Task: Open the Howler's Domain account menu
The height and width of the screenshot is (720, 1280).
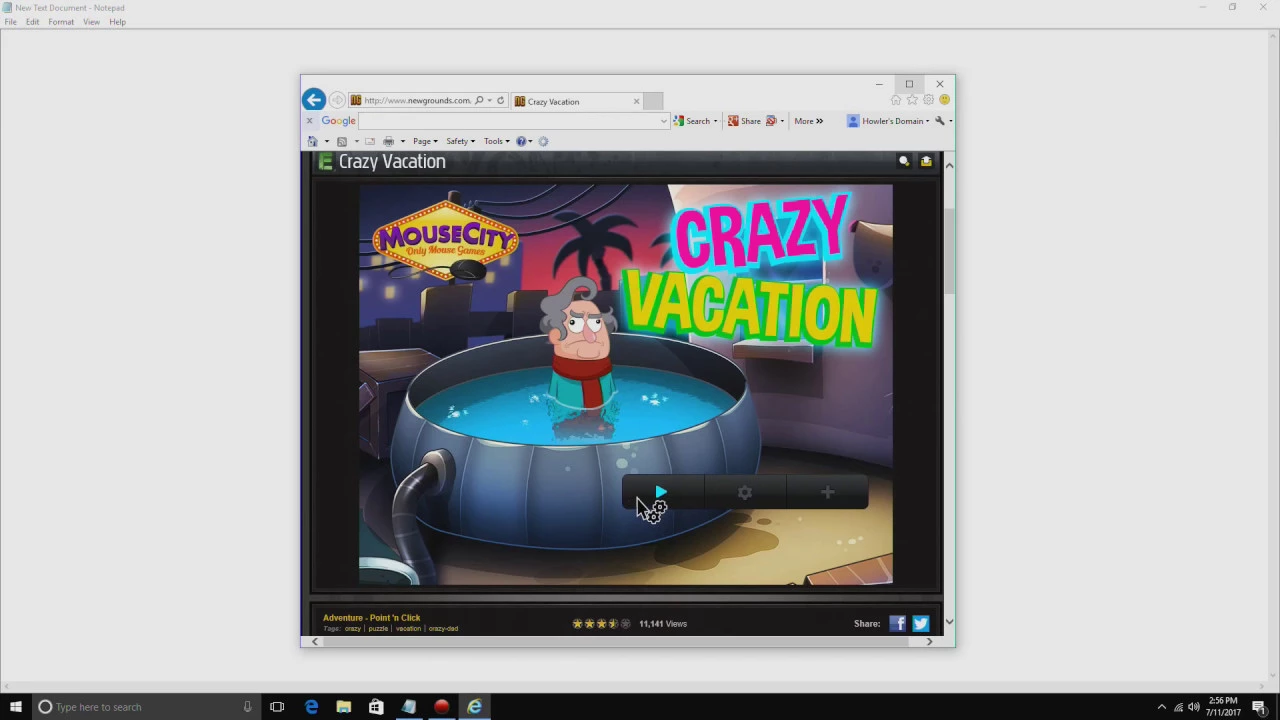Action: pos(889,121)
